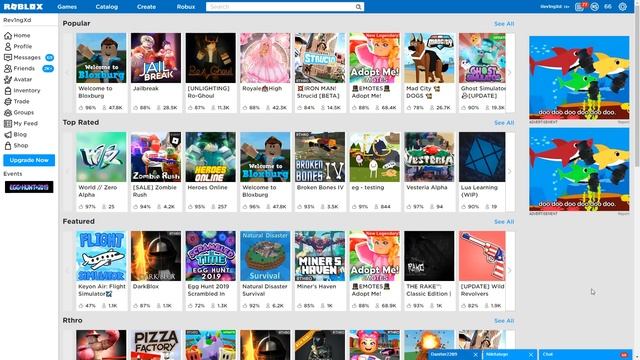Open the Egg Hunt 2019 event banner
Image resolution: width=640 pixels, height=360 pixels.
tap(29, 187)
